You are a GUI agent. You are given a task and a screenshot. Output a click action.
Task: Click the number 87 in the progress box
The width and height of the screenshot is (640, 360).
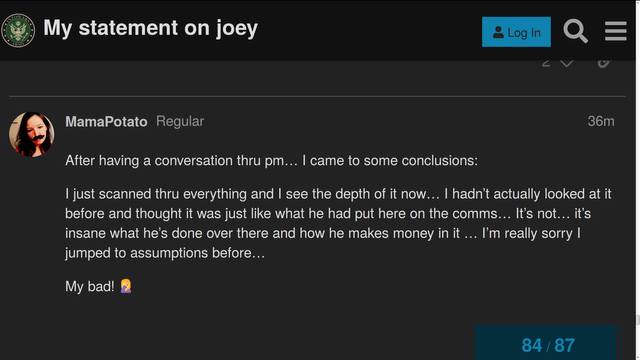[x=564, y=345]
